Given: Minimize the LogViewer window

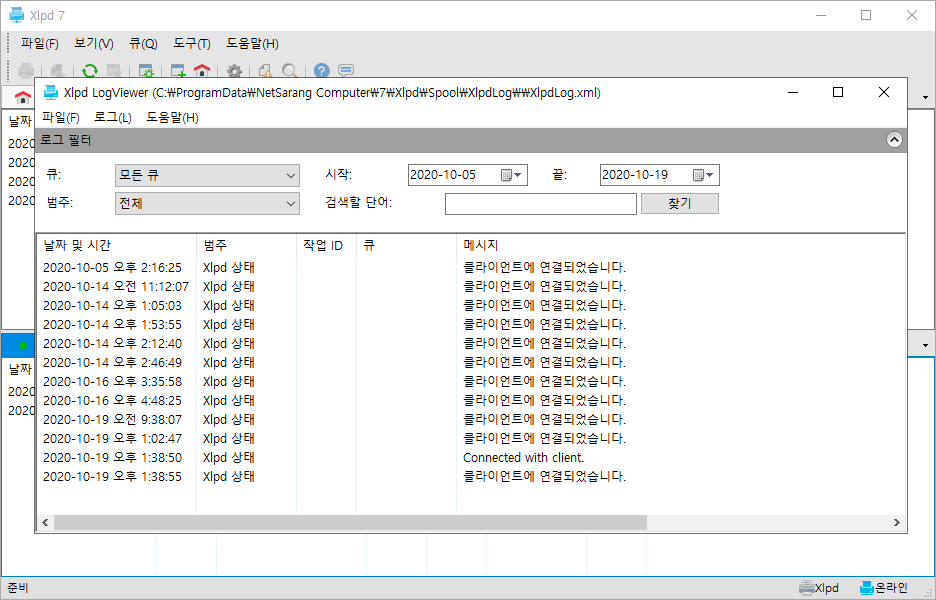Looking at the screenshot, I should [x=793, y=92].
